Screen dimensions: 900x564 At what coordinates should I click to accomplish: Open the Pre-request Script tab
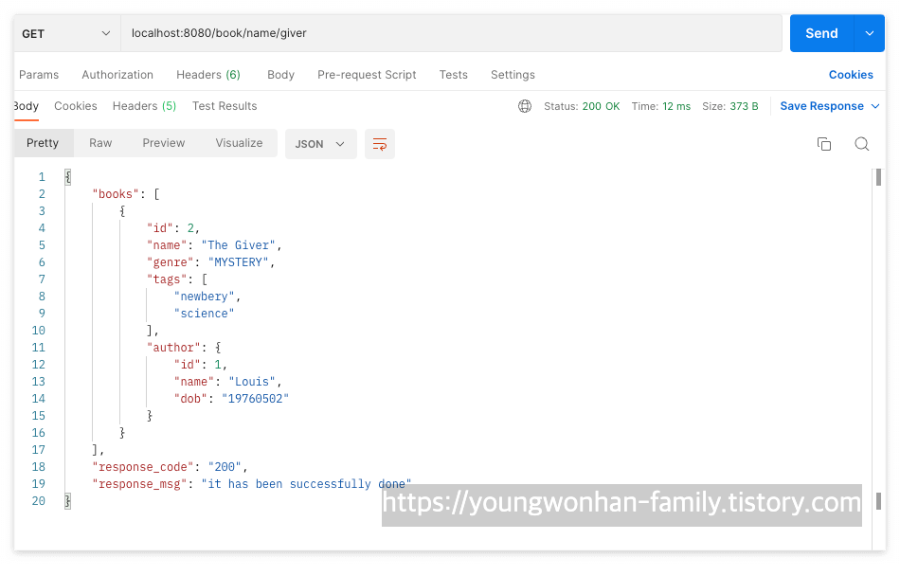367,75
